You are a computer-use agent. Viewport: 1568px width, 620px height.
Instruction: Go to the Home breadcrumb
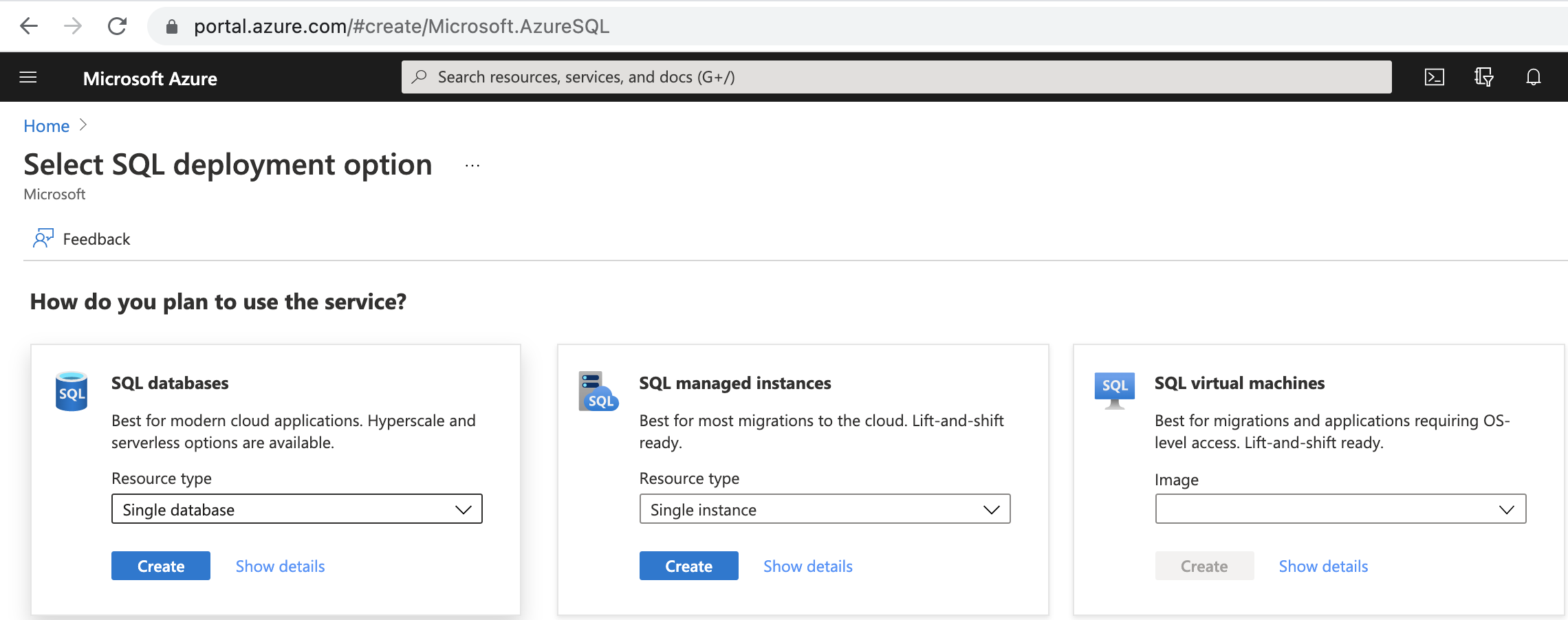[46, 126]
